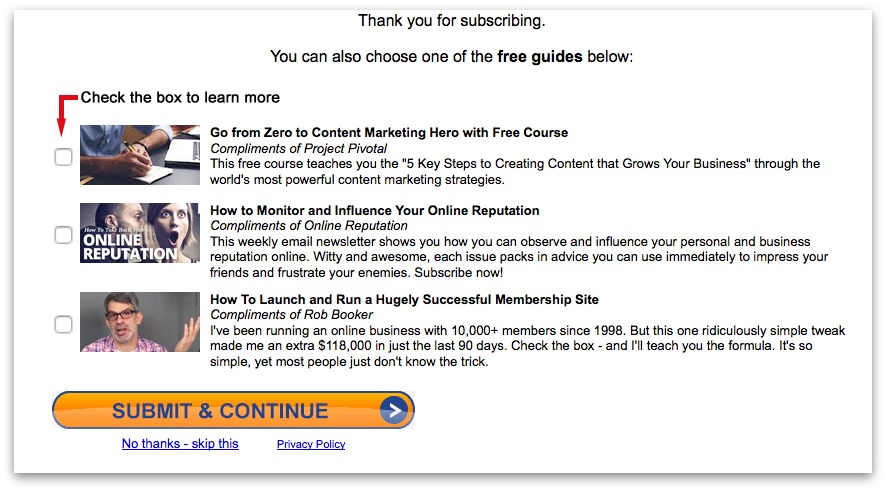Open the hand-writing notebook thumbnail

(x=140, y=155)
